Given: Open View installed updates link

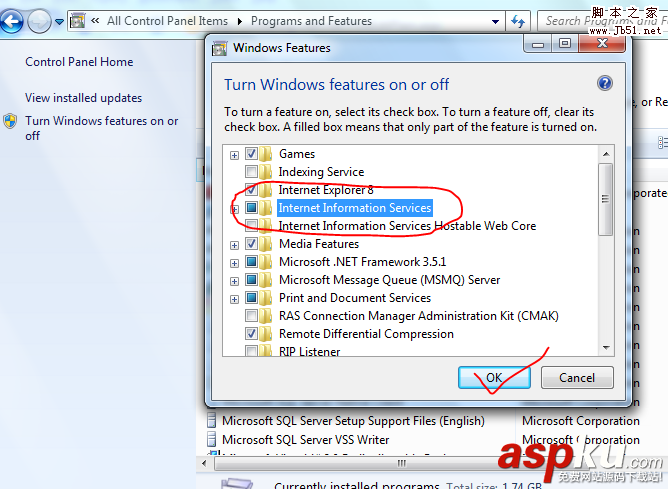Looking at the screenshot, I should pyautogui.click(x=84, y=98).
